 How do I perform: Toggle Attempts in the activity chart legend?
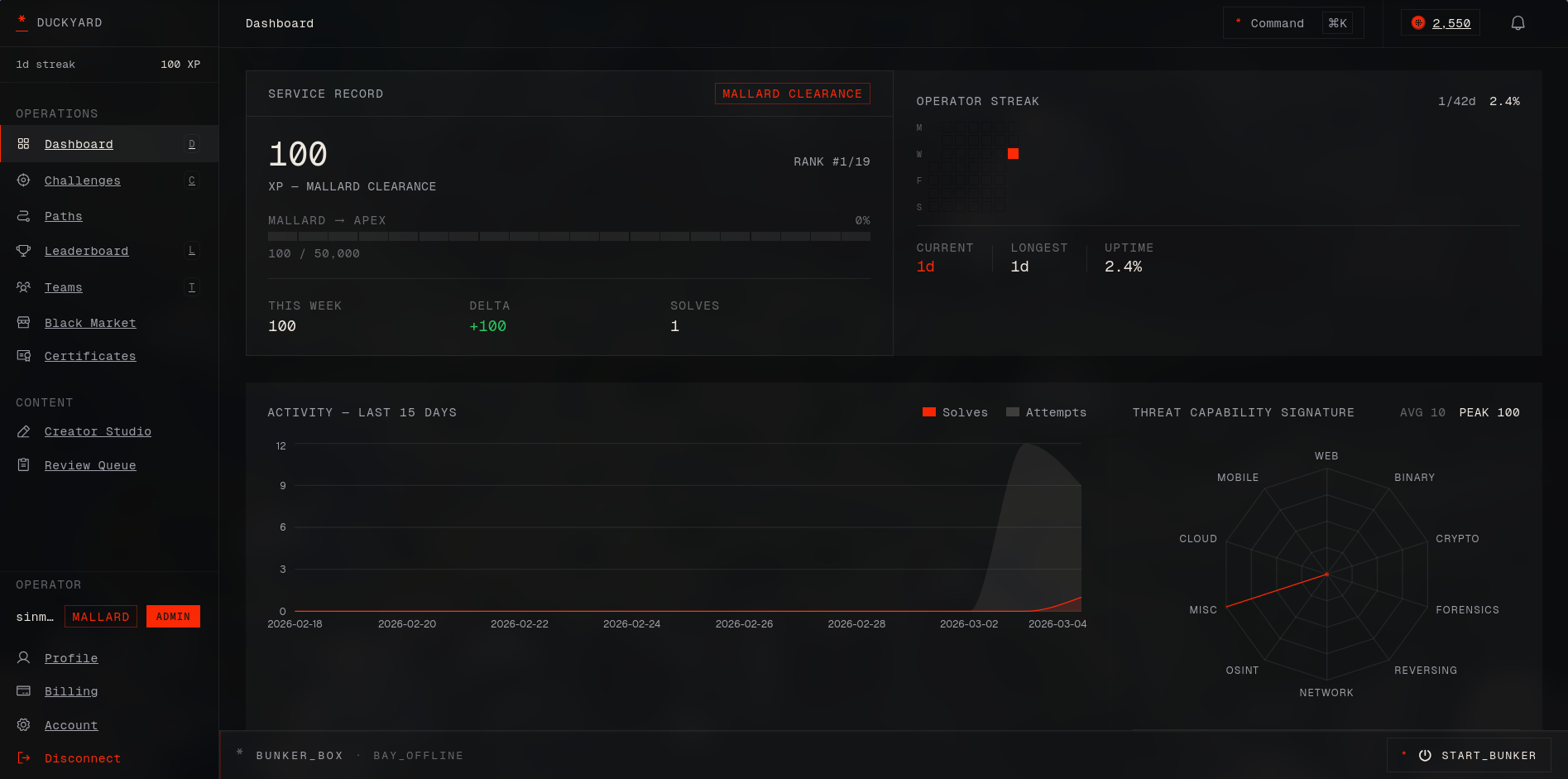point(1046,411)
